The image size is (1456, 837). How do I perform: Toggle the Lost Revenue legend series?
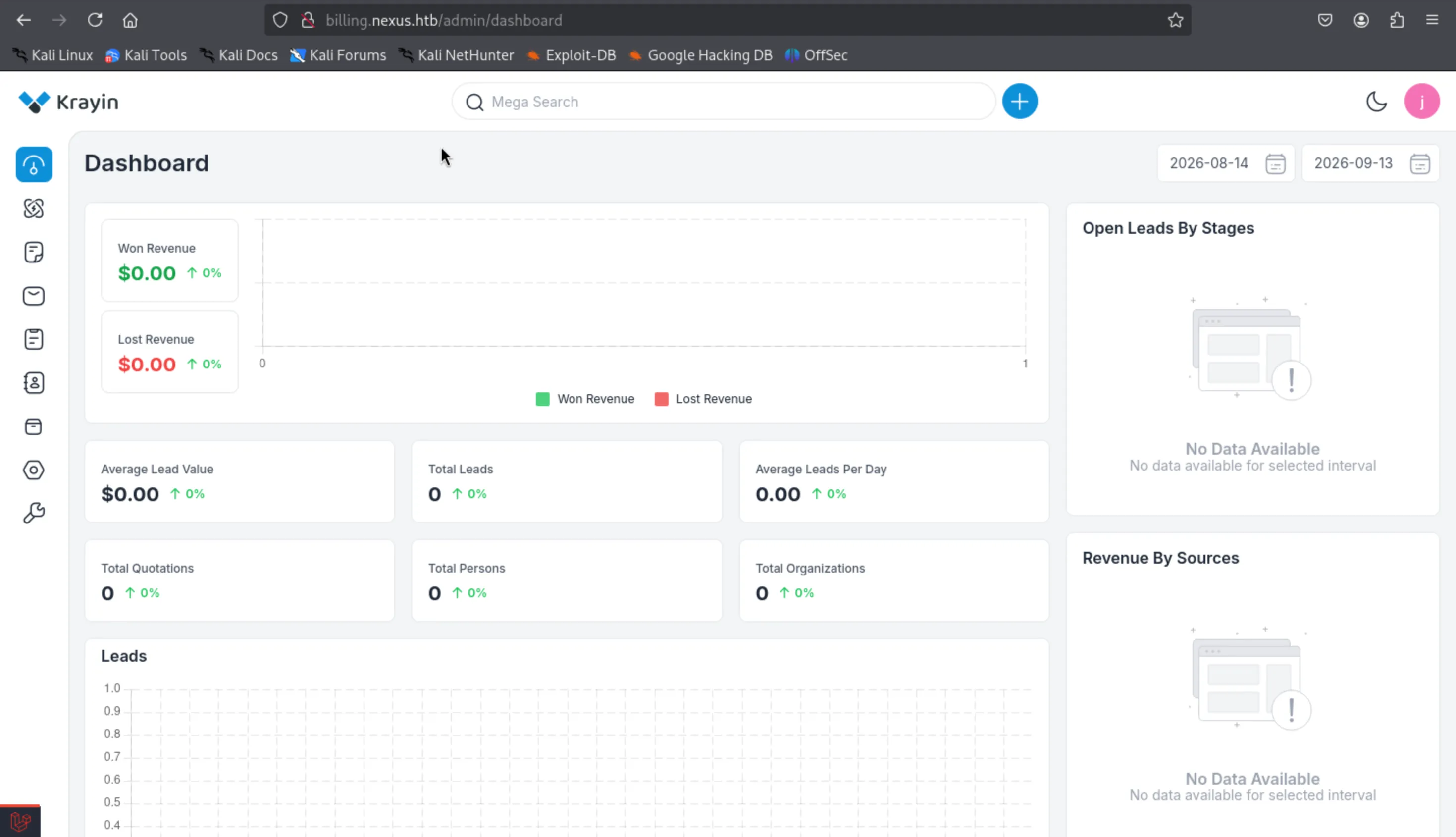703,399
